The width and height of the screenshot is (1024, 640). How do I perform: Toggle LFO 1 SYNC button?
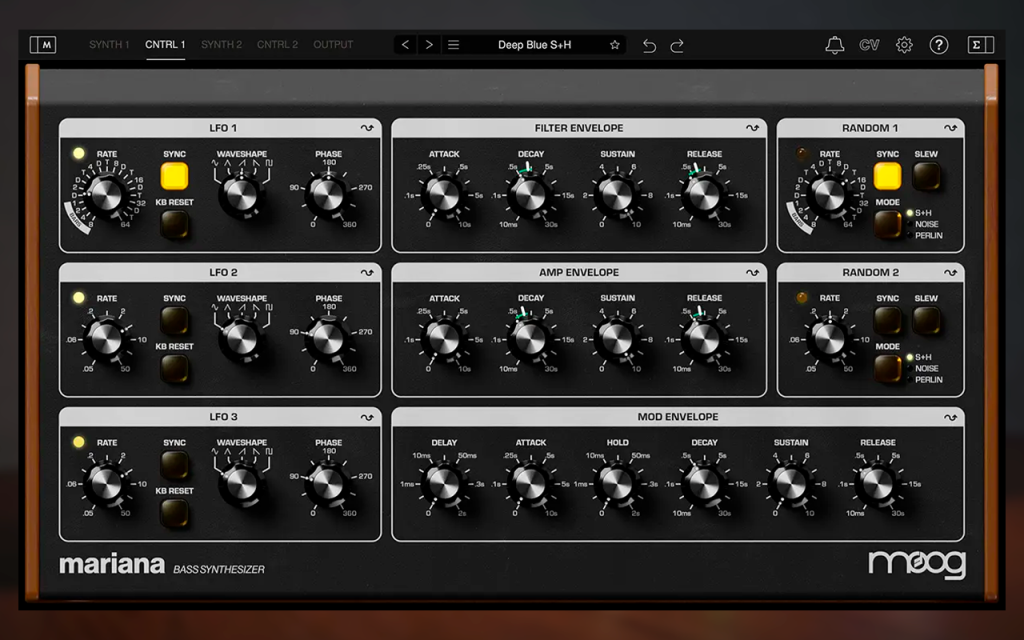click(174, 176)
